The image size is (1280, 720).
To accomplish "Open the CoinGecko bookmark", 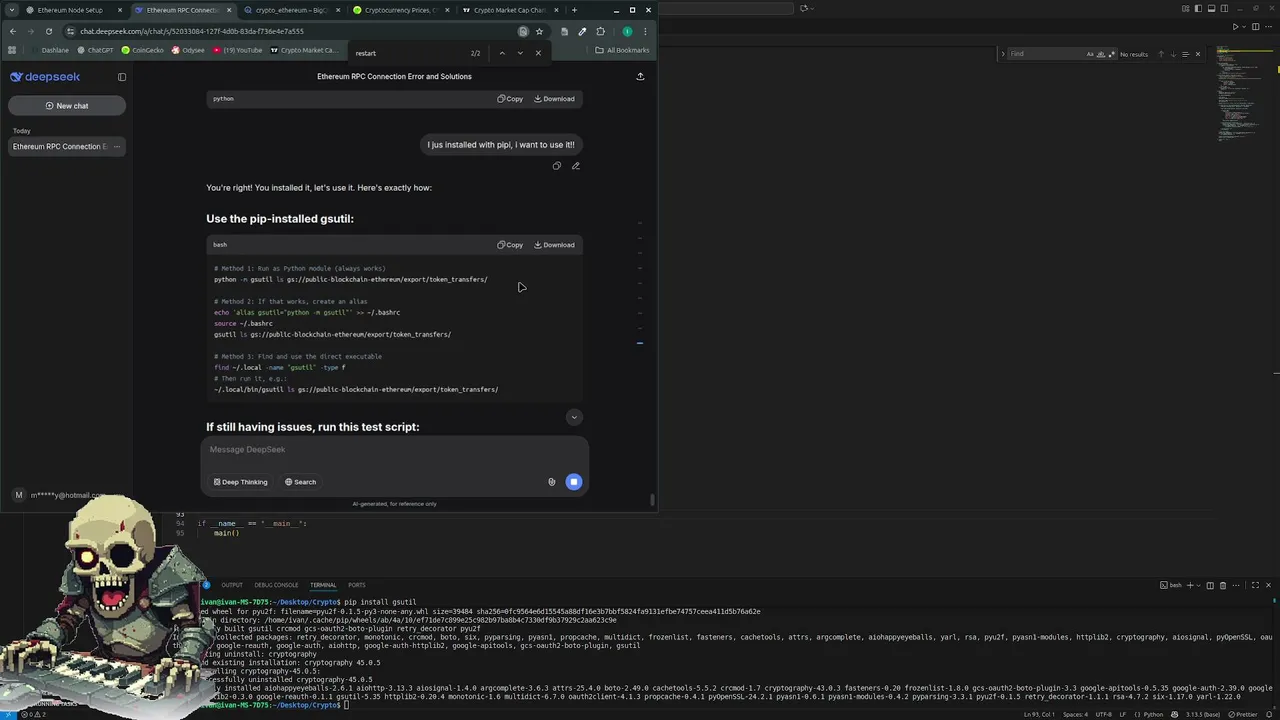I will click(x=142, y=50).
